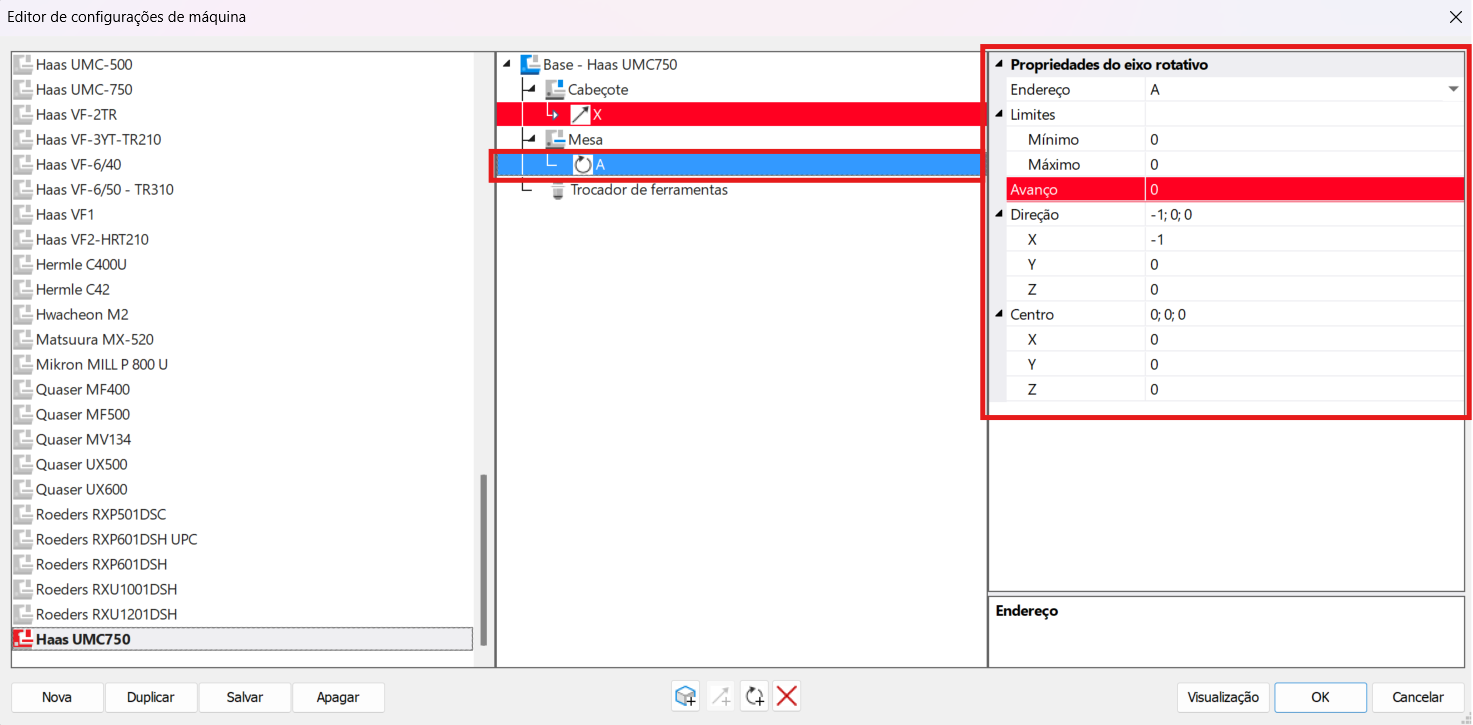The width and height of the screenshot is (1473, 725).
Task: Select Haas VF2-HRT210 in the list
Action: pos(92,240)
